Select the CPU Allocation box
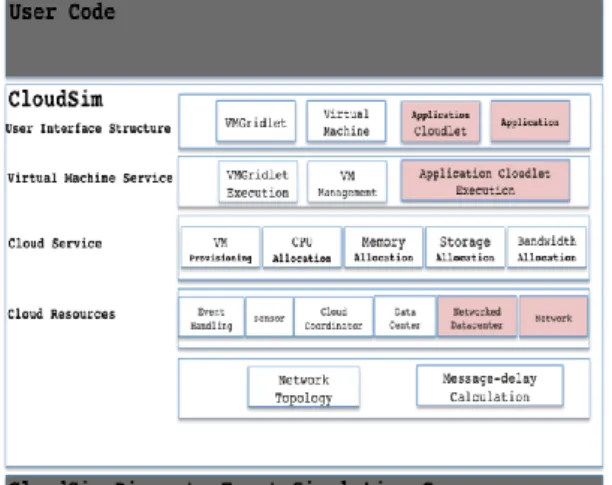This screenshot has width=612, height=485. 302,247
